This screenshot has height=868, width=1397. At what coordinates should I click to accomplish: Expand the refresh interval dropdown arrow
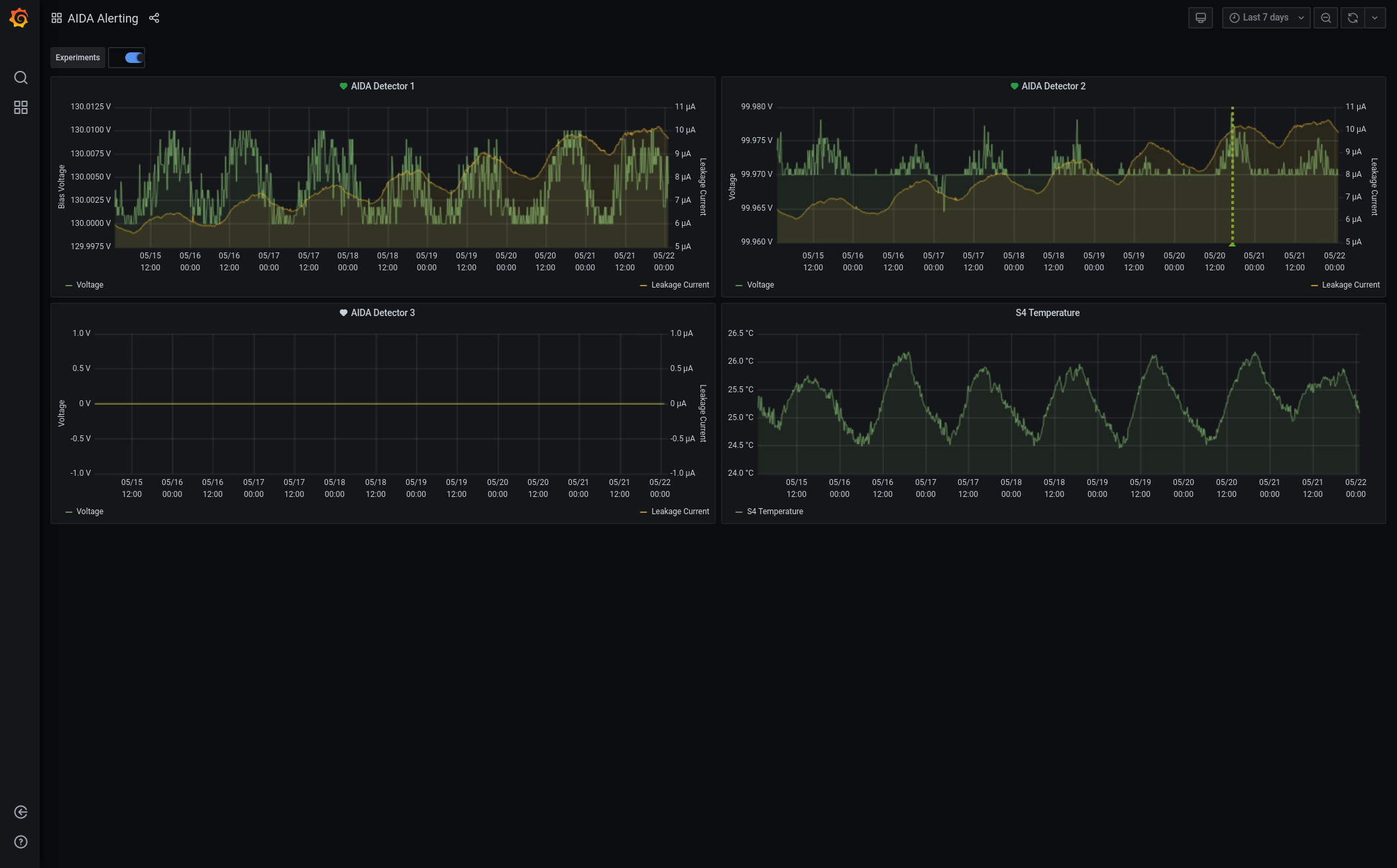pyautogui.click(x=1375, y=18)
